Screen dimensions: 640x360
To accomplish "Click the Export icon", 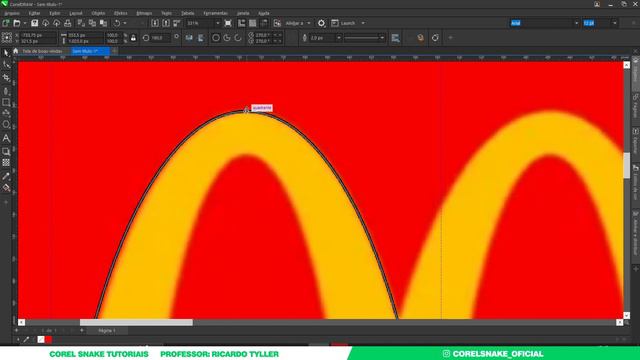I will coord(166,23).
